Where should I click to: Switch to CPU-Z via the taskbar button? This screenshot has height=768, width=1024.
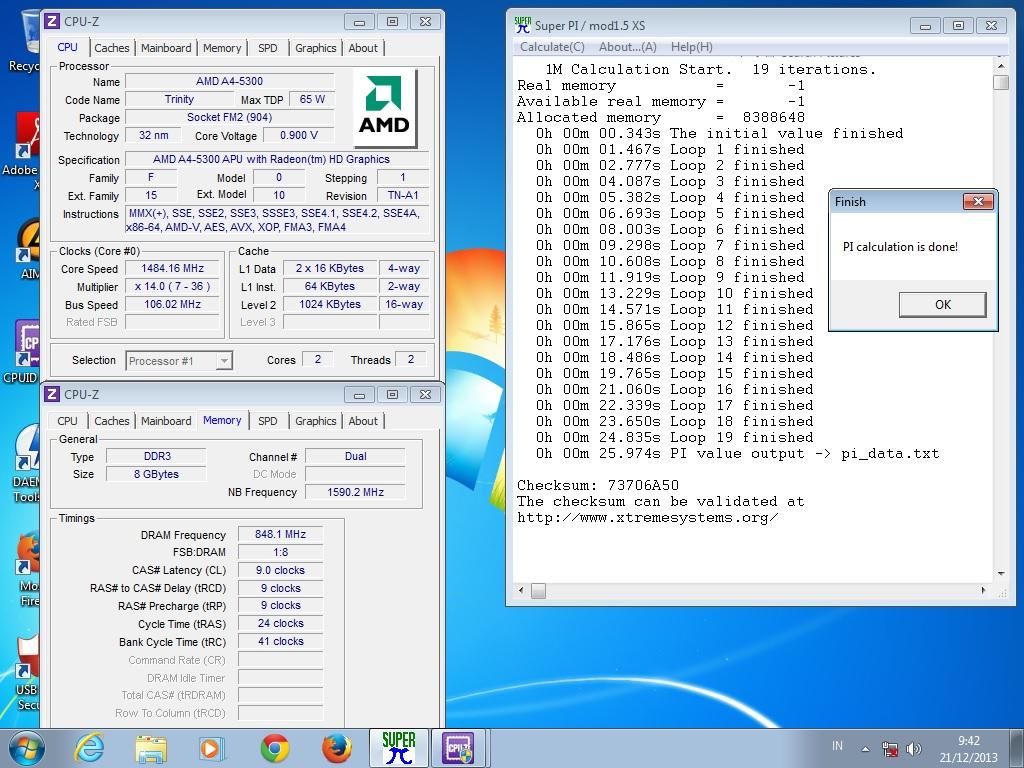click(x=458, y=748)
